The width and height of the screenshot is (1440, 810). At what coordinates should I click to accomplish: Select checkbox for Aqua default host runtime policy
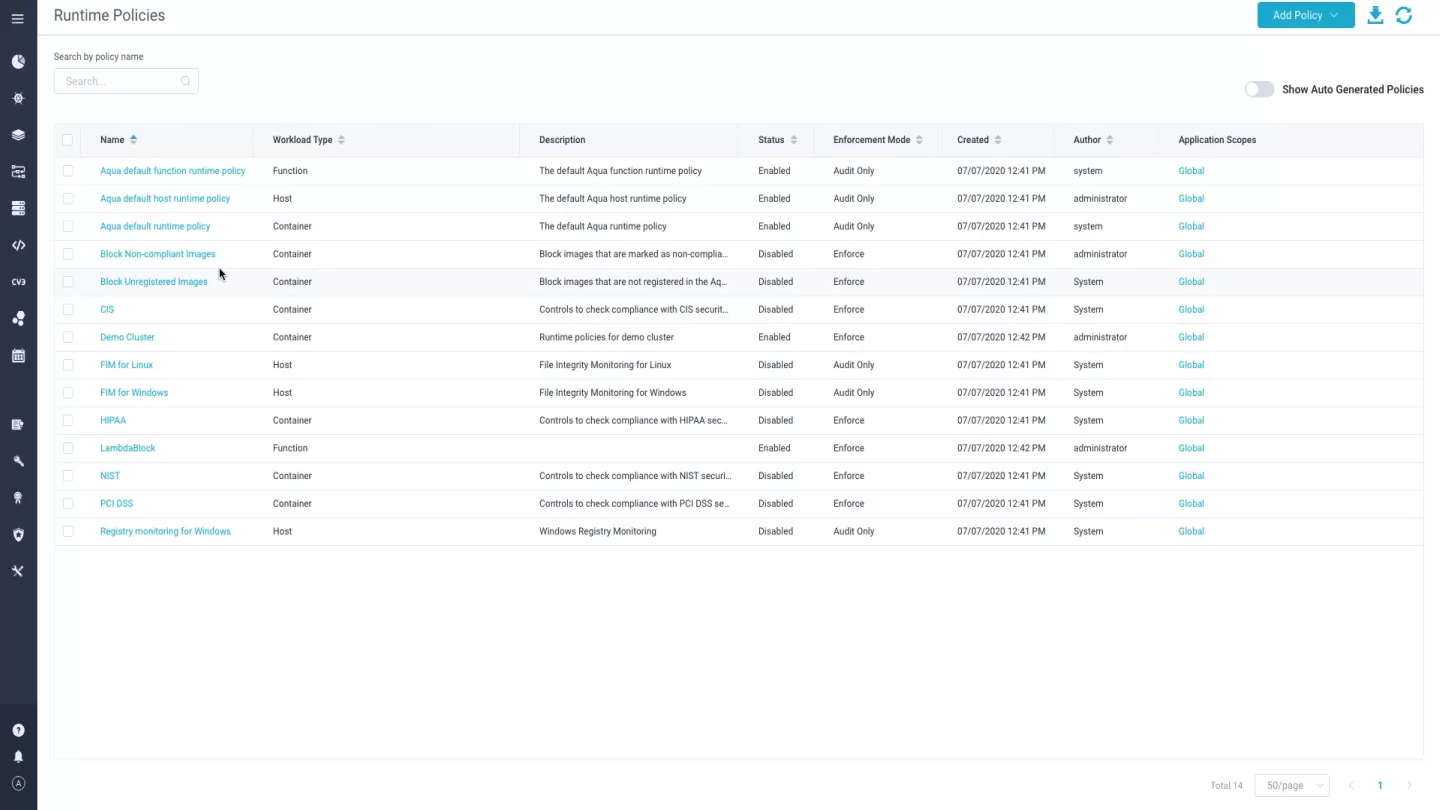(x=68, y=198)
